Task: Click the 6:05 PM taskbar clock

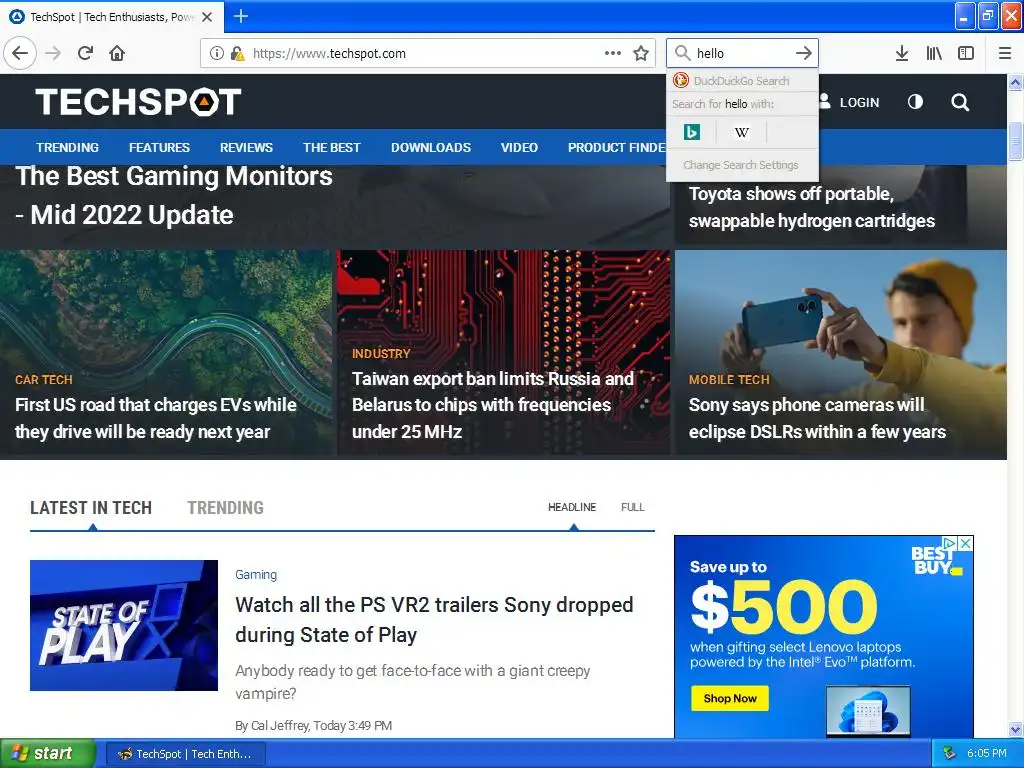Action: point(987,753)
